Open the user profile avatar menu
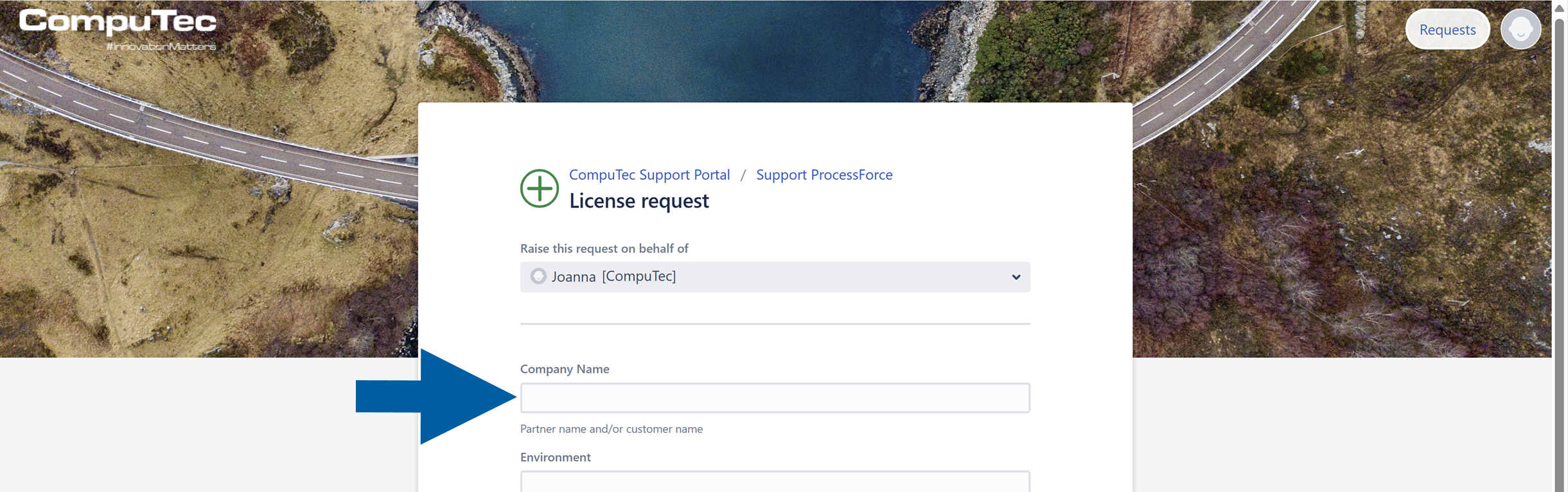Screen dimensions: 1568x492 [x=1520, y=29]
